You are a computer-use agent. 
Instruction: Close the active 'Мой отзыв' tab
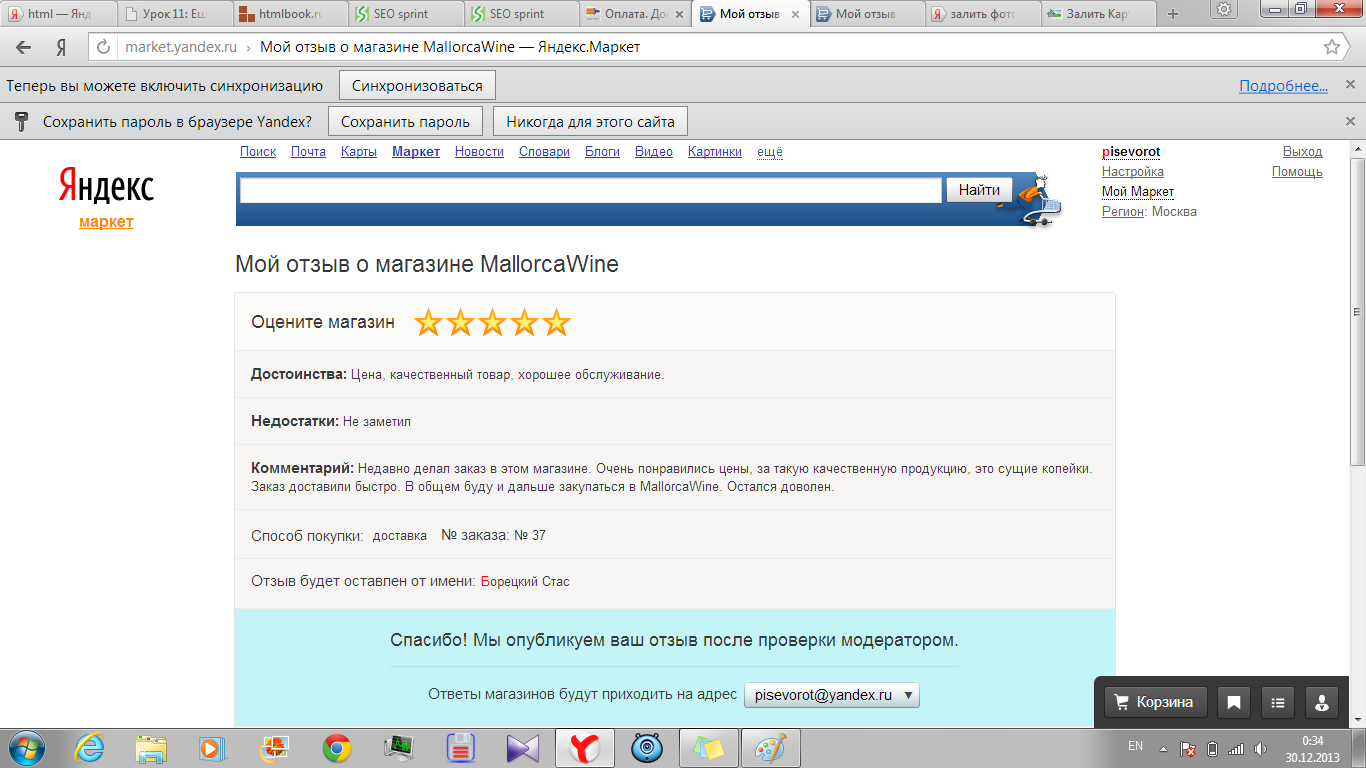pos(797,14)
